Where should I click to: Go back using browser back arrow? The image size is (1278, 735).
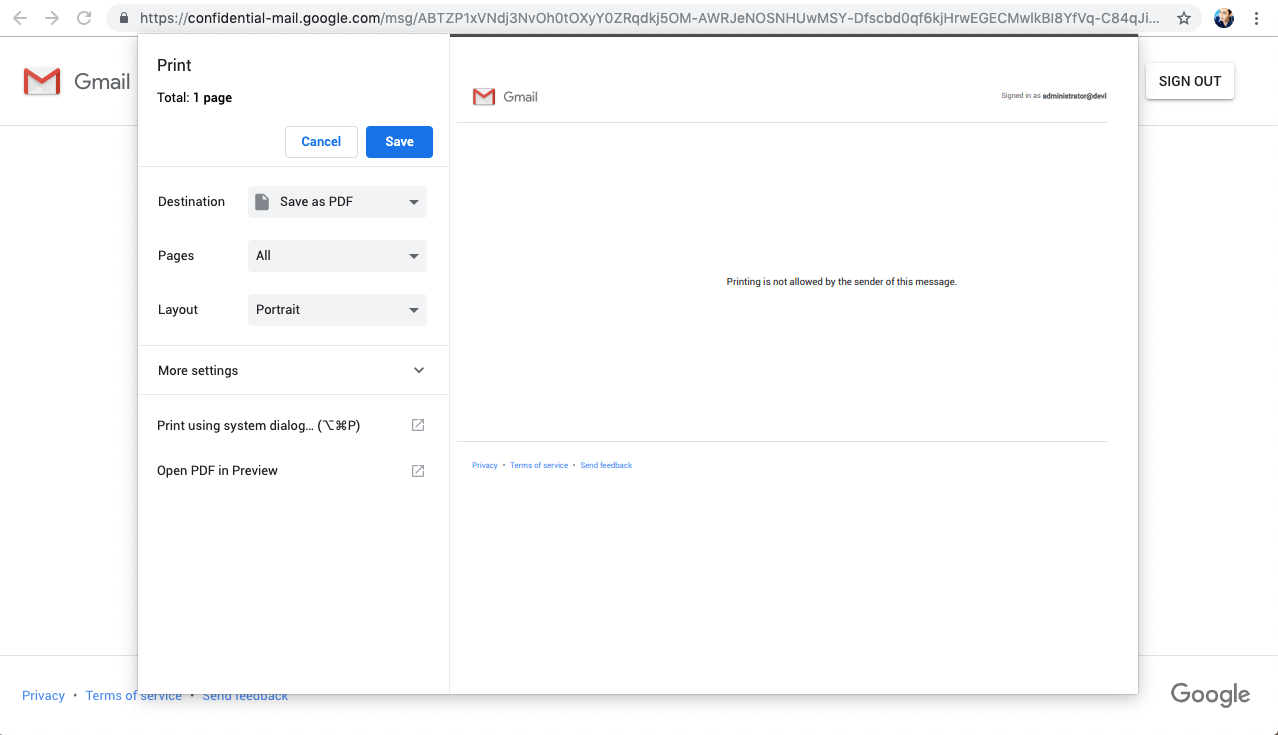20,18
